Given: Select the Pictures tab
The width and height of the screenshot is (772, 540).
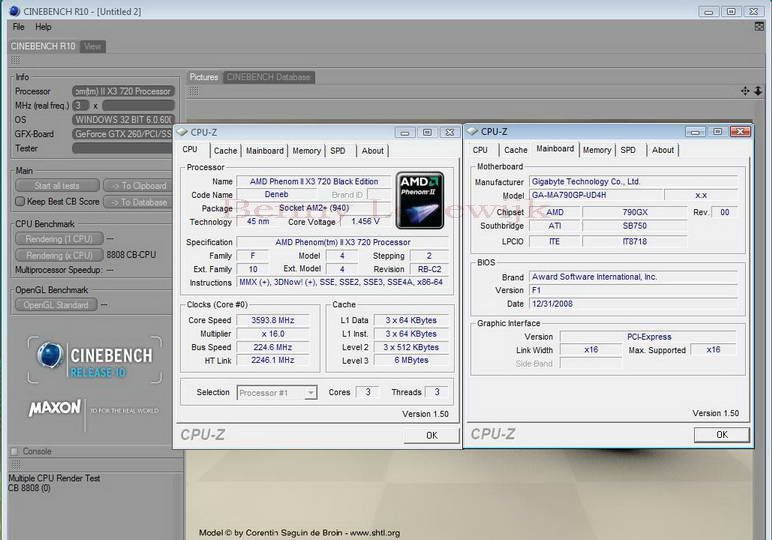Looking at the screenshot, I should (x=204, y=77).
